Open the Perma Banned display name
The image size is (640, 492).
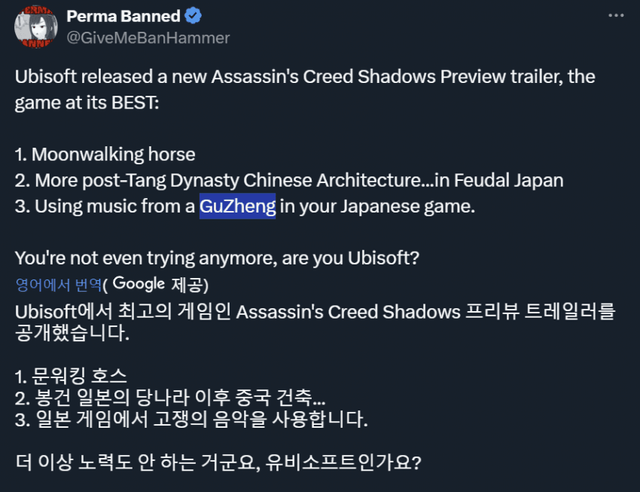pos(124,18)
